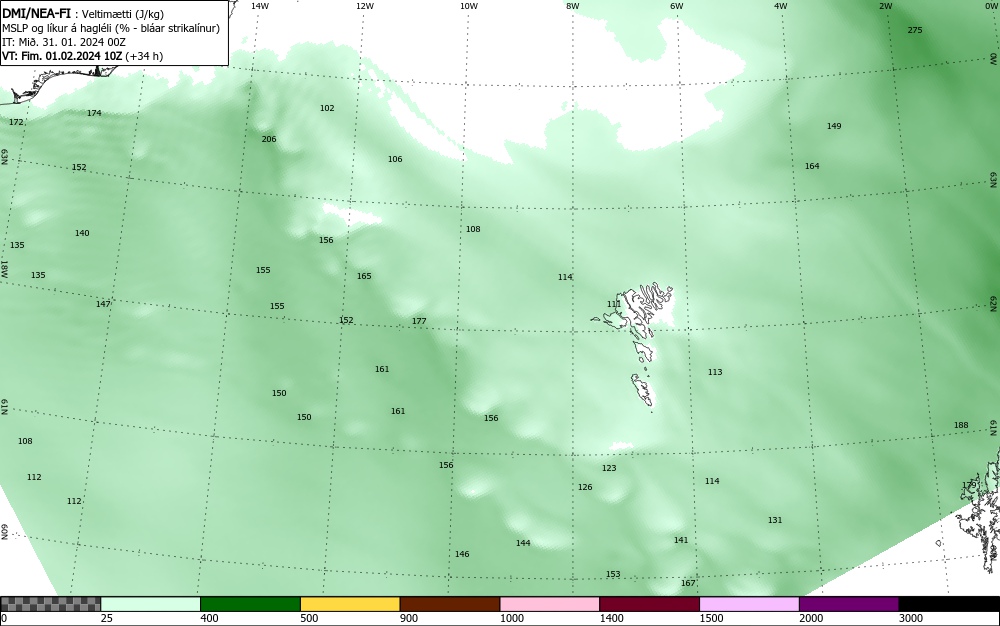
Task: Click the 2W longitude label
Action: (x=885, y=6)
